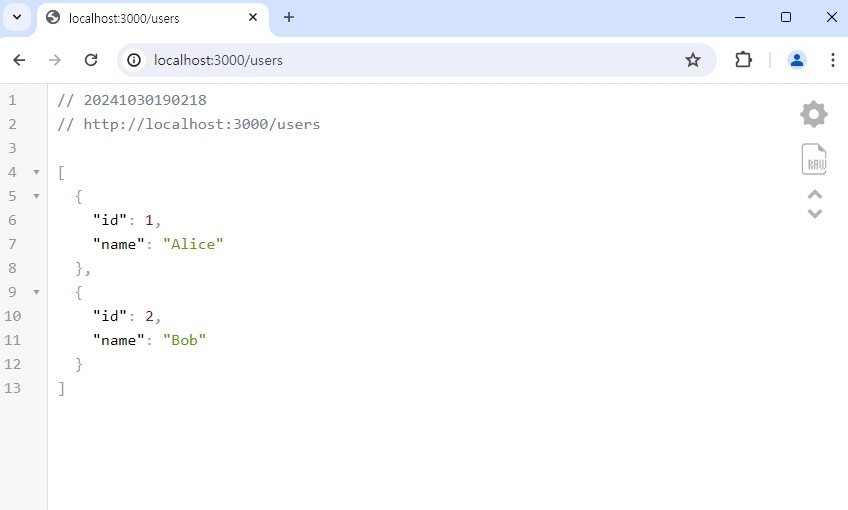Click the "id" key on line 6
This screenshot has width=848, height=510.
point(110,220)
